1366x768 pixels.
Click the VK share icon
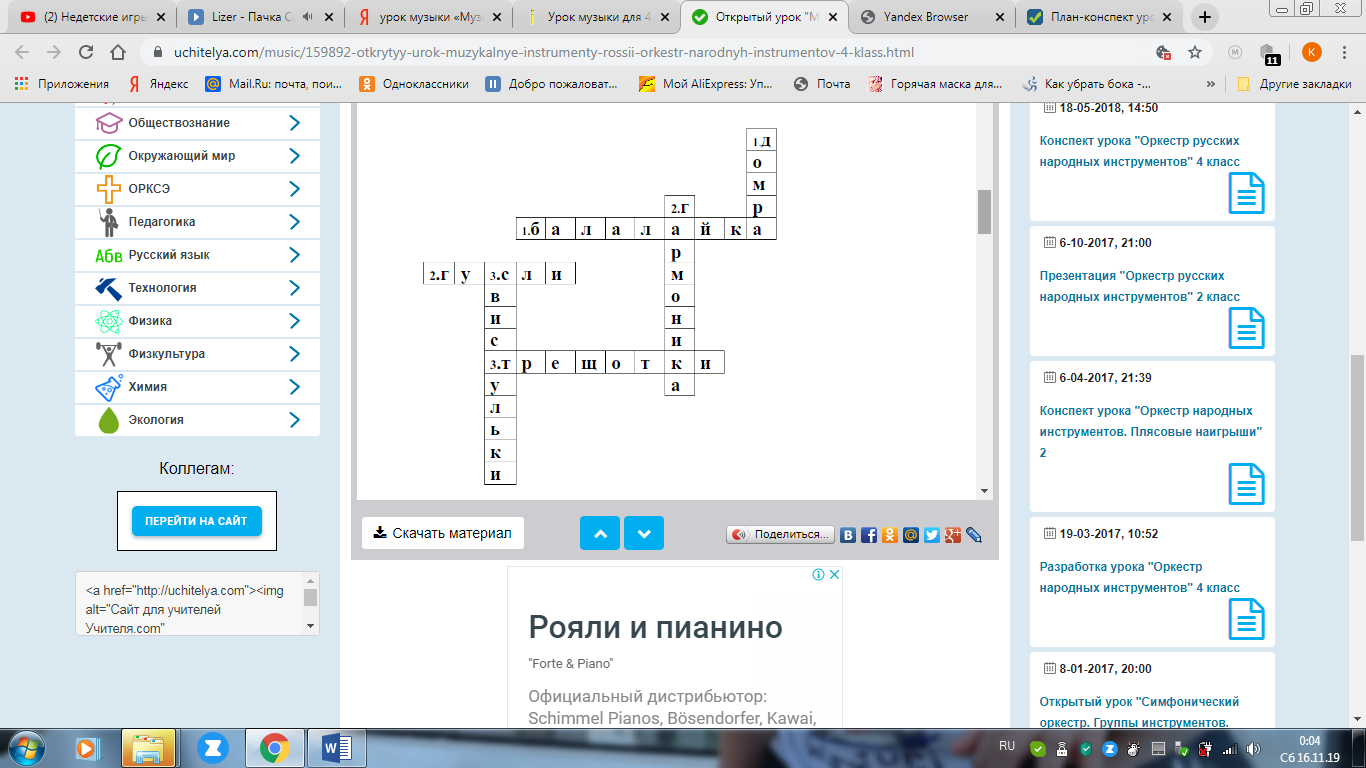pyautogui.click(x=848, y=535)
